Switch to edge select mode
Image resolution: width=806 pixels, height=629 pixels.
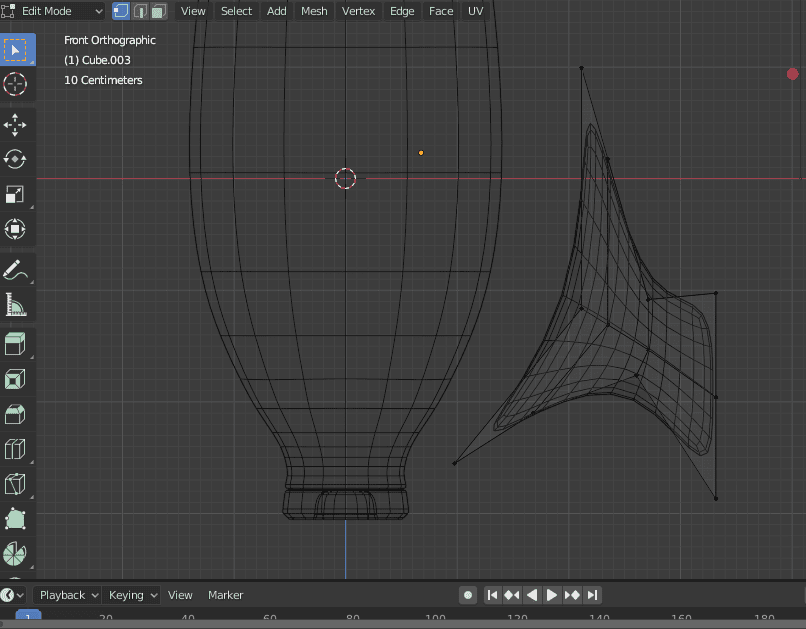click(x=140, y=11)
